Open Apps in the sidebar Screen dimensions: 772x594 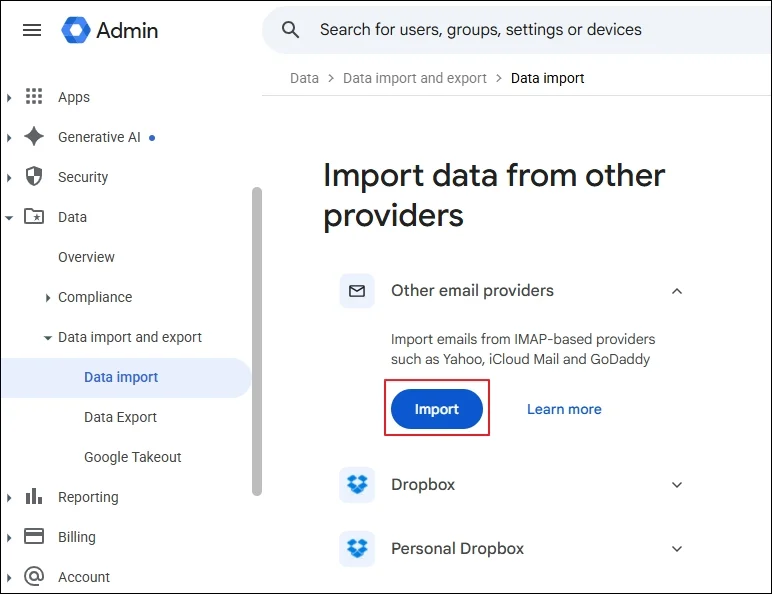point(74,97)
